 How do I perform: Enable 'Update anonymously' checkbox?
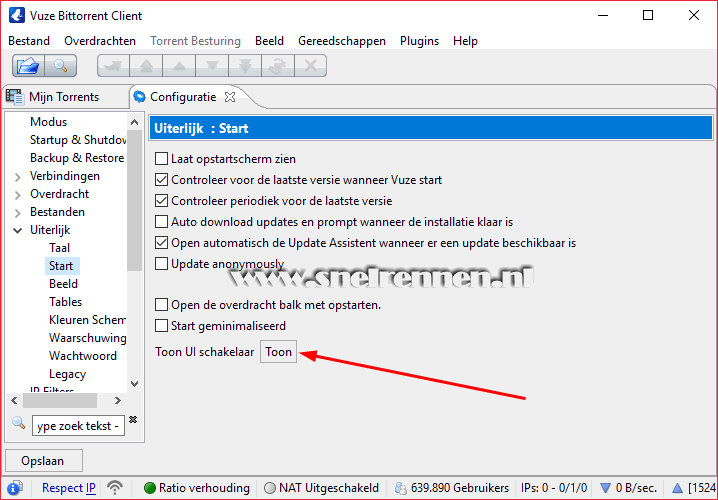(x=161, y=264)
